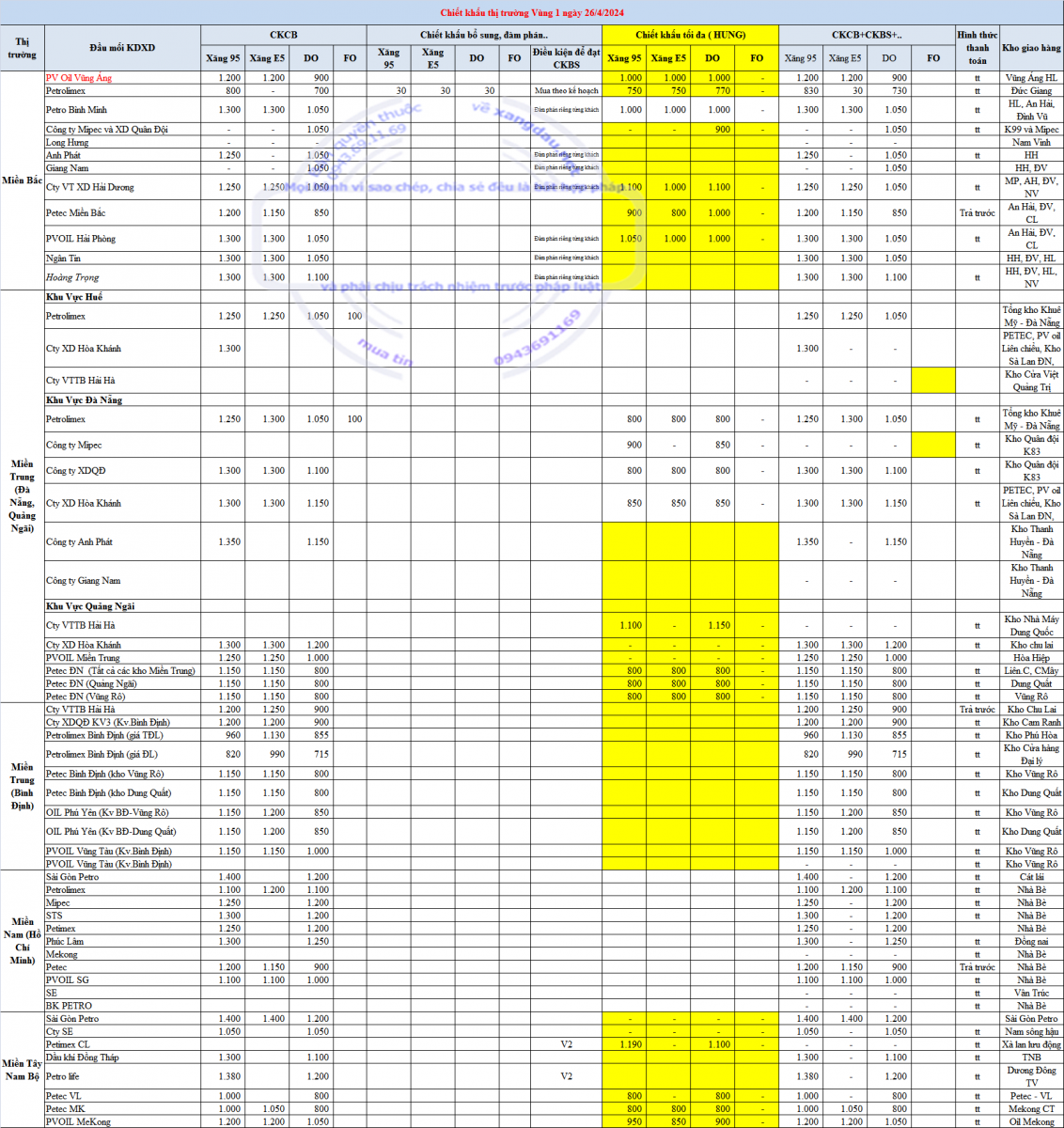Click the 'Văn Trúc' warehouse cell
Screen dimensions: 1064x1128
1031,994
